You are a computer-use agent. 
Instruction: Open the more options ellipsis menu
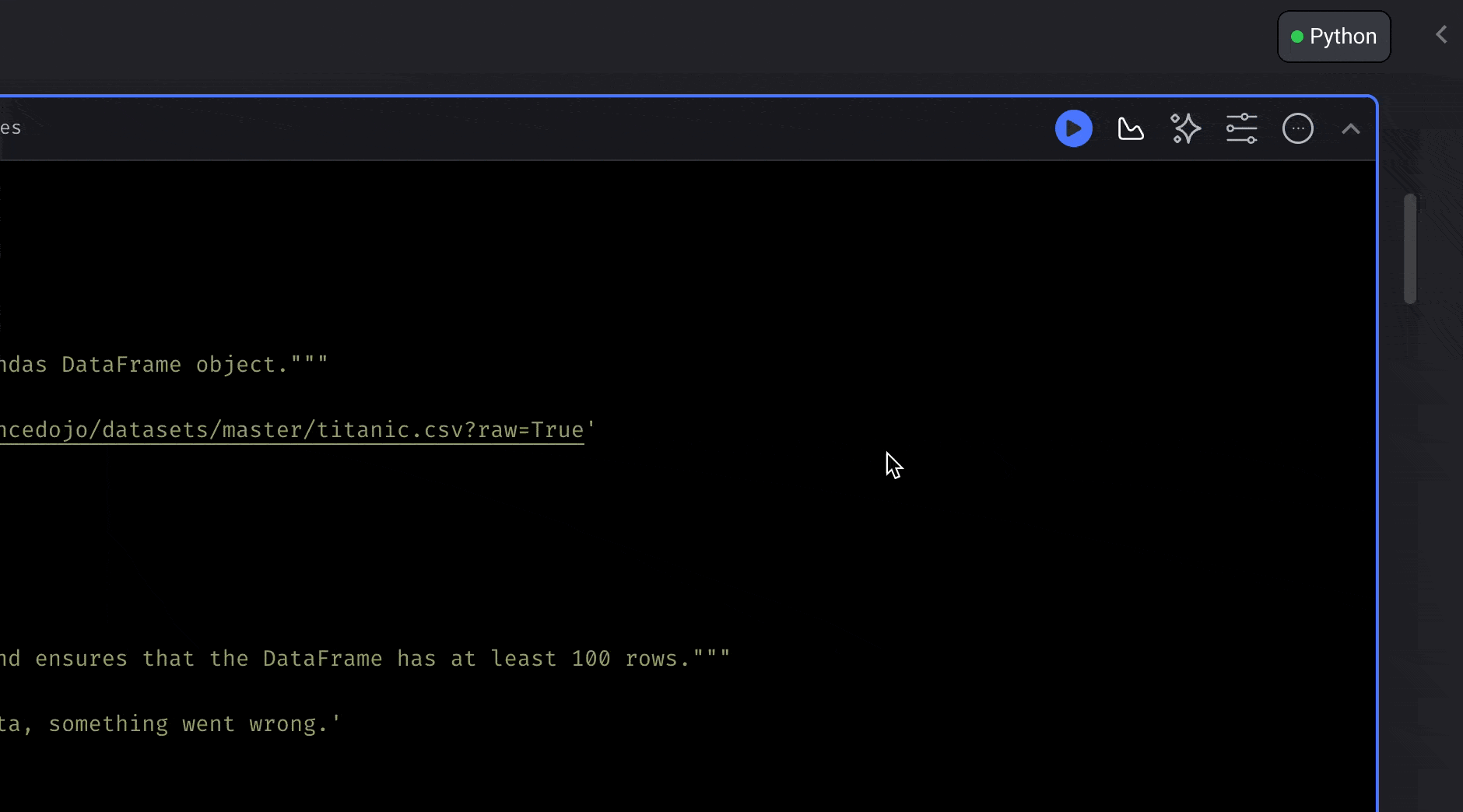click(1297, 129)
